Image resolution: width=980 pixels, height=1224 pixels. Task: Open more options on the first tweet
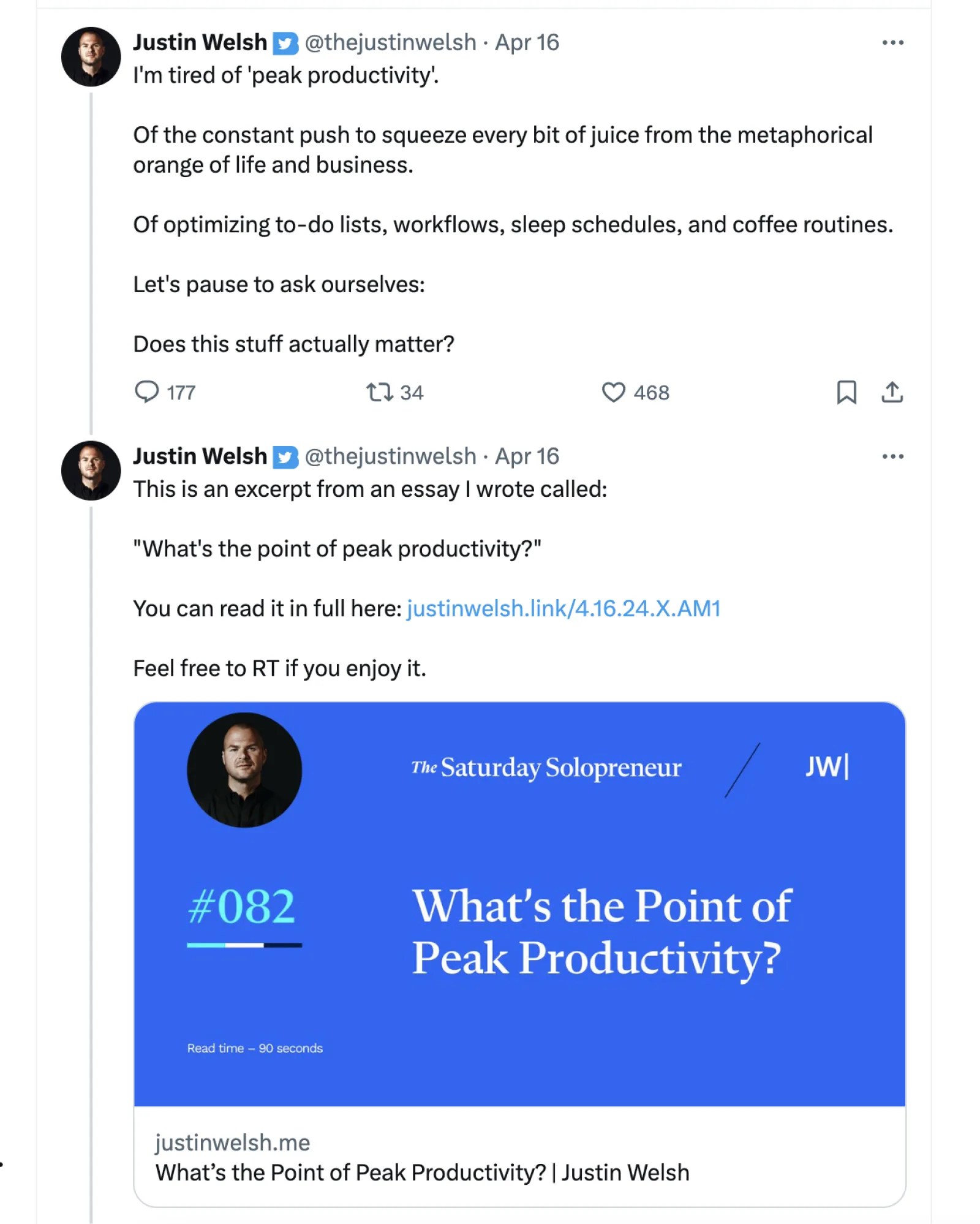coord(892,43)
